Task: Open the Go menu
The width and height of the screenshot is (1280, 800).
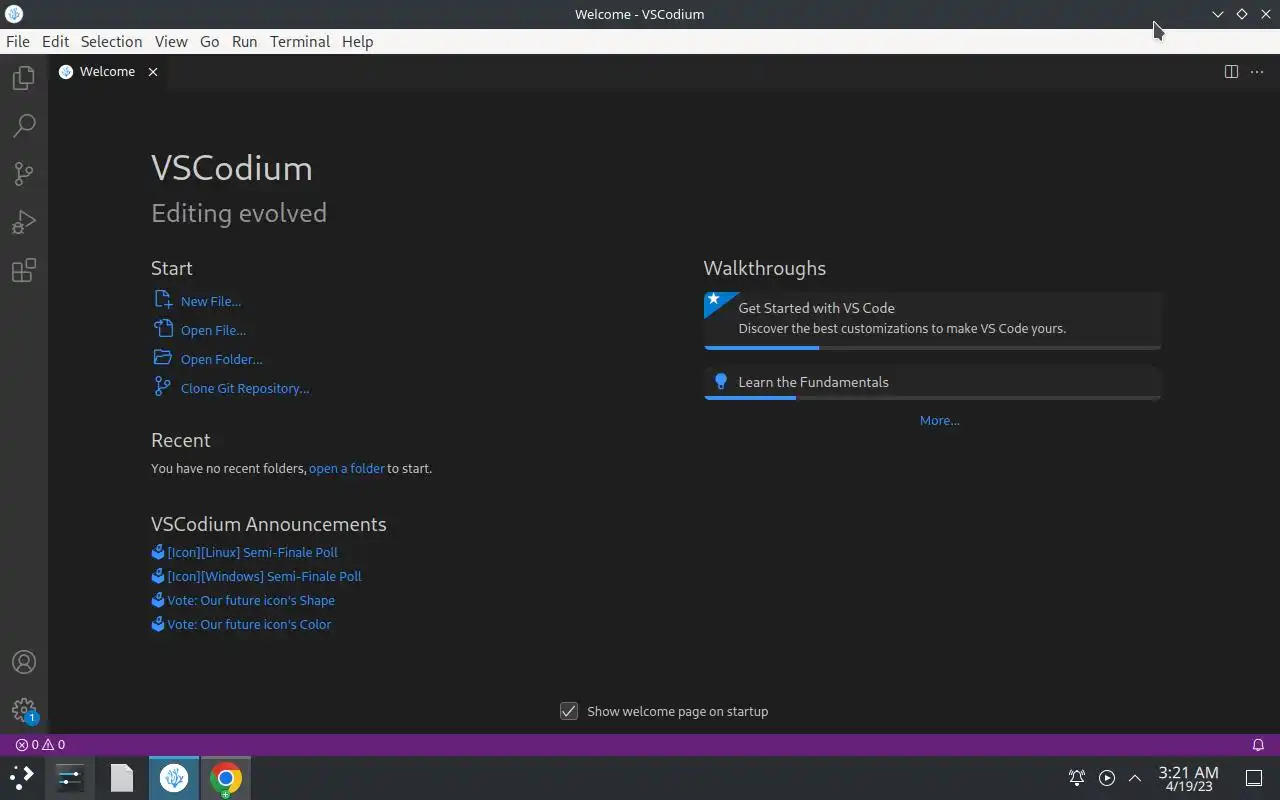Action: 209,41
